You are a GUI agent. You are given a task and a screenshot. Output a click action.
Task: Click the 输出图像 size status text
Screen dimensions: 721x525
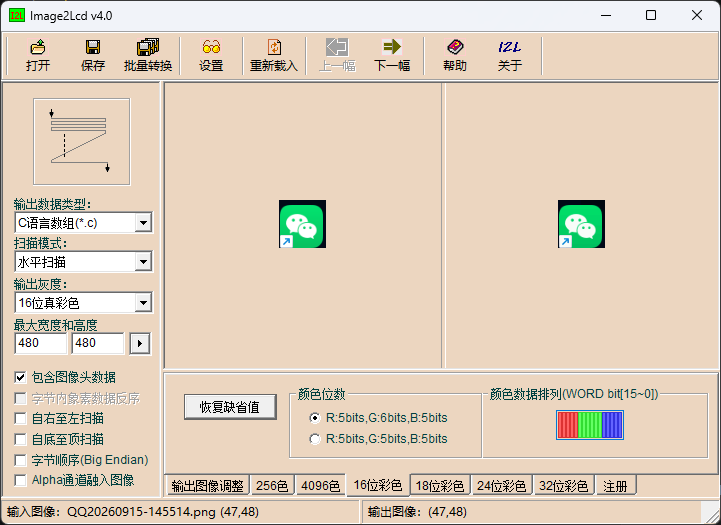417,512
